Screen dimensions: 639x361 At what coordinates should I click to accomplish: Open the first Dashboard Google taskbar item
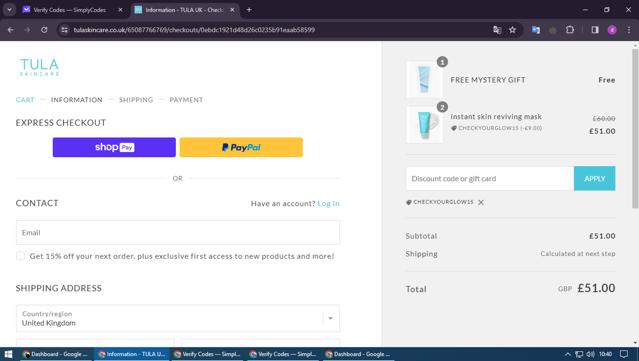tap(56, 354)
